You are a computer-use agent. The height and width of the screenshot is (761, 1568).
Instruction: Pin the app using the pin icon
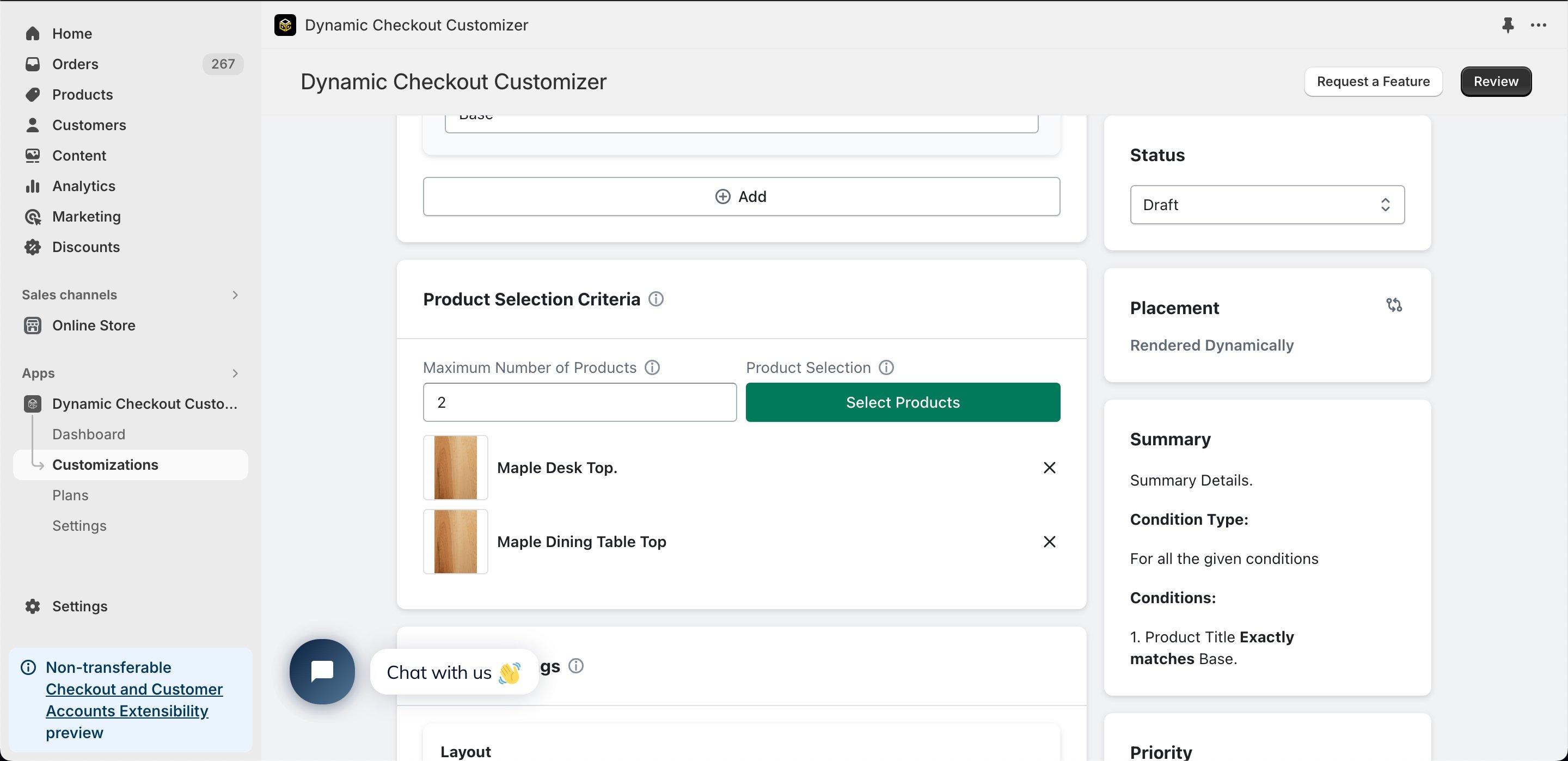point(1508,25)
